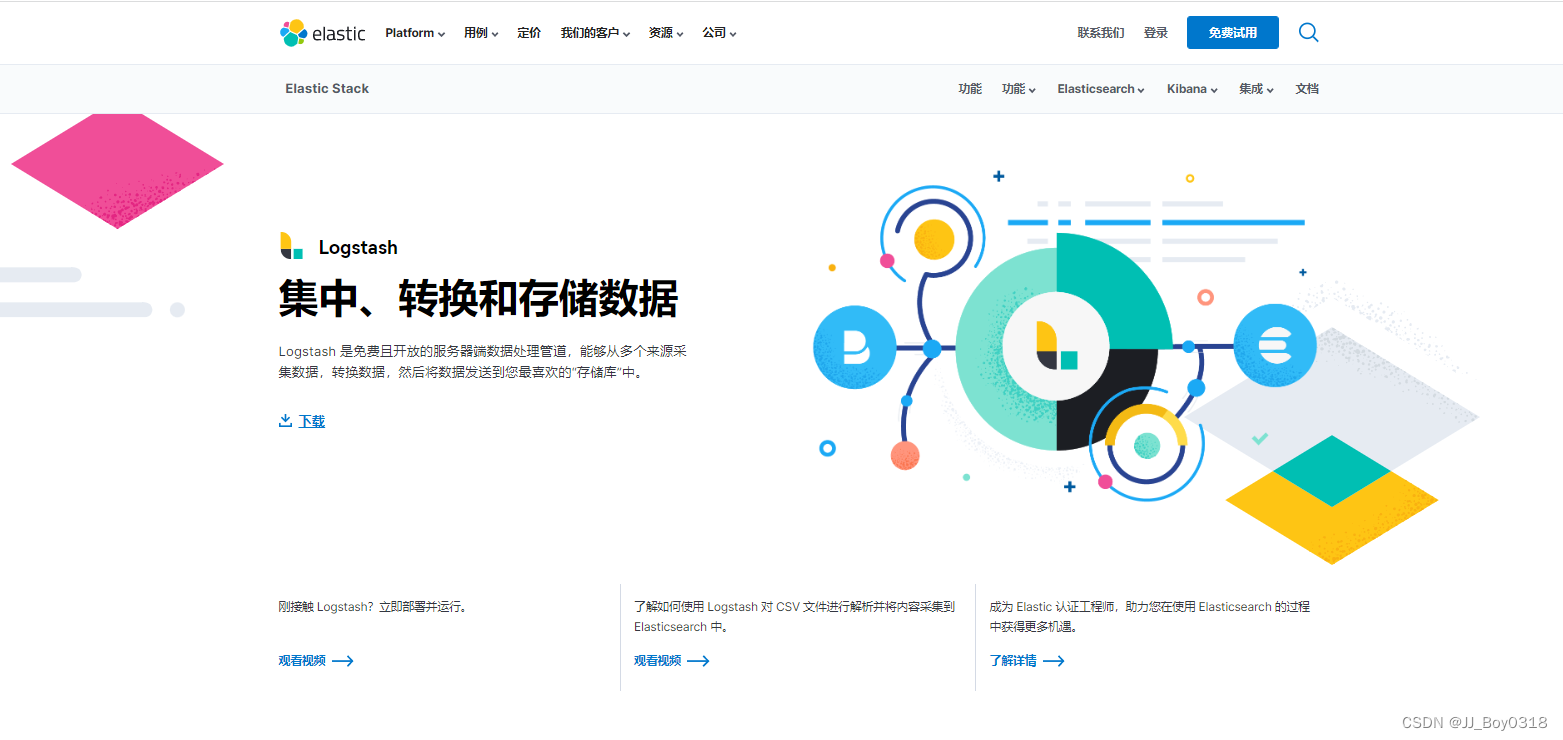This screenshot has width=1563, height=740.
Task: Expand the 集成 dropdown
Action: click(1256, 89)
